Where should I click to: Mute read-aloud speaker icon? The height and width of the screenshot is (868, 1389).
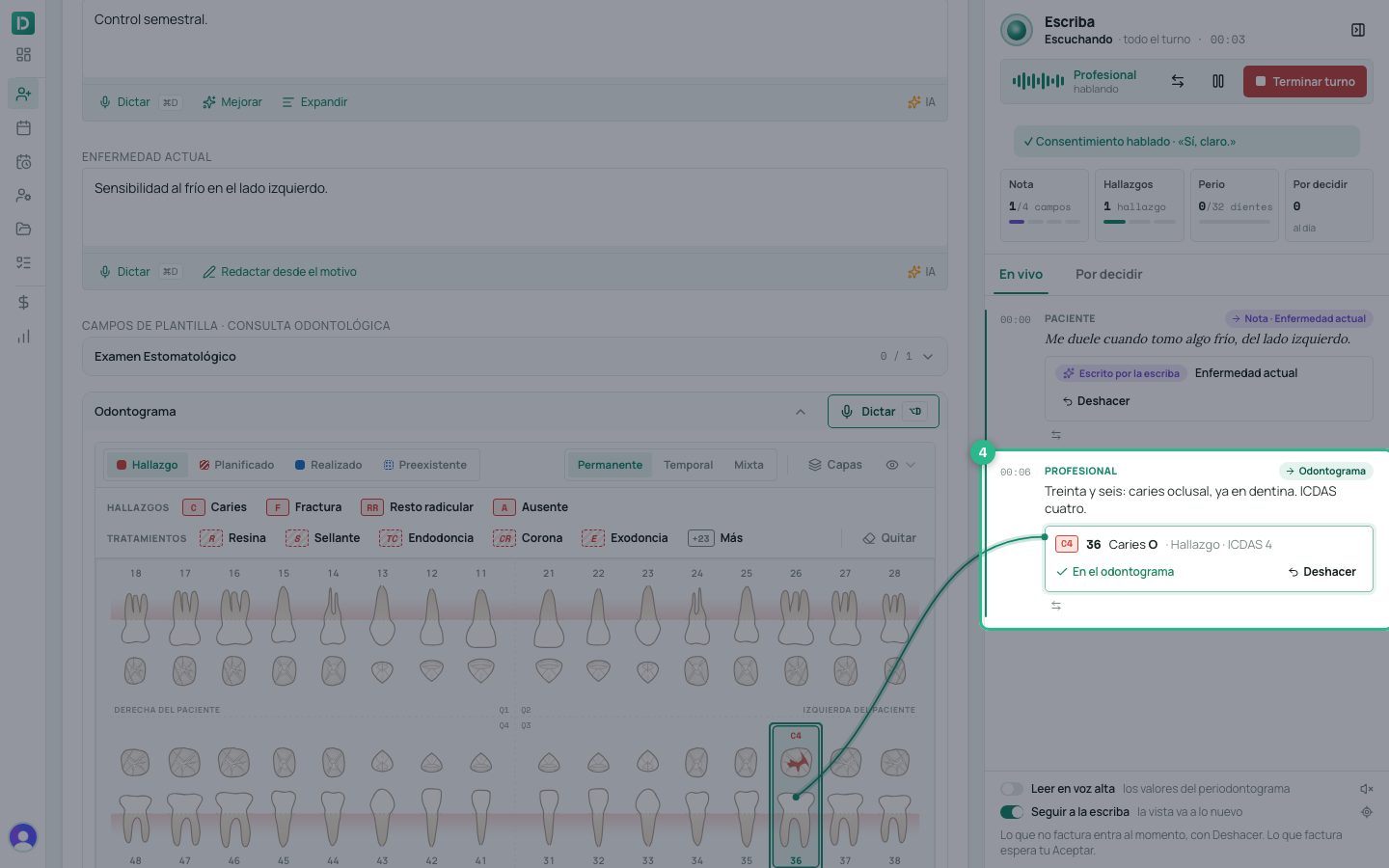point(1367,789)
